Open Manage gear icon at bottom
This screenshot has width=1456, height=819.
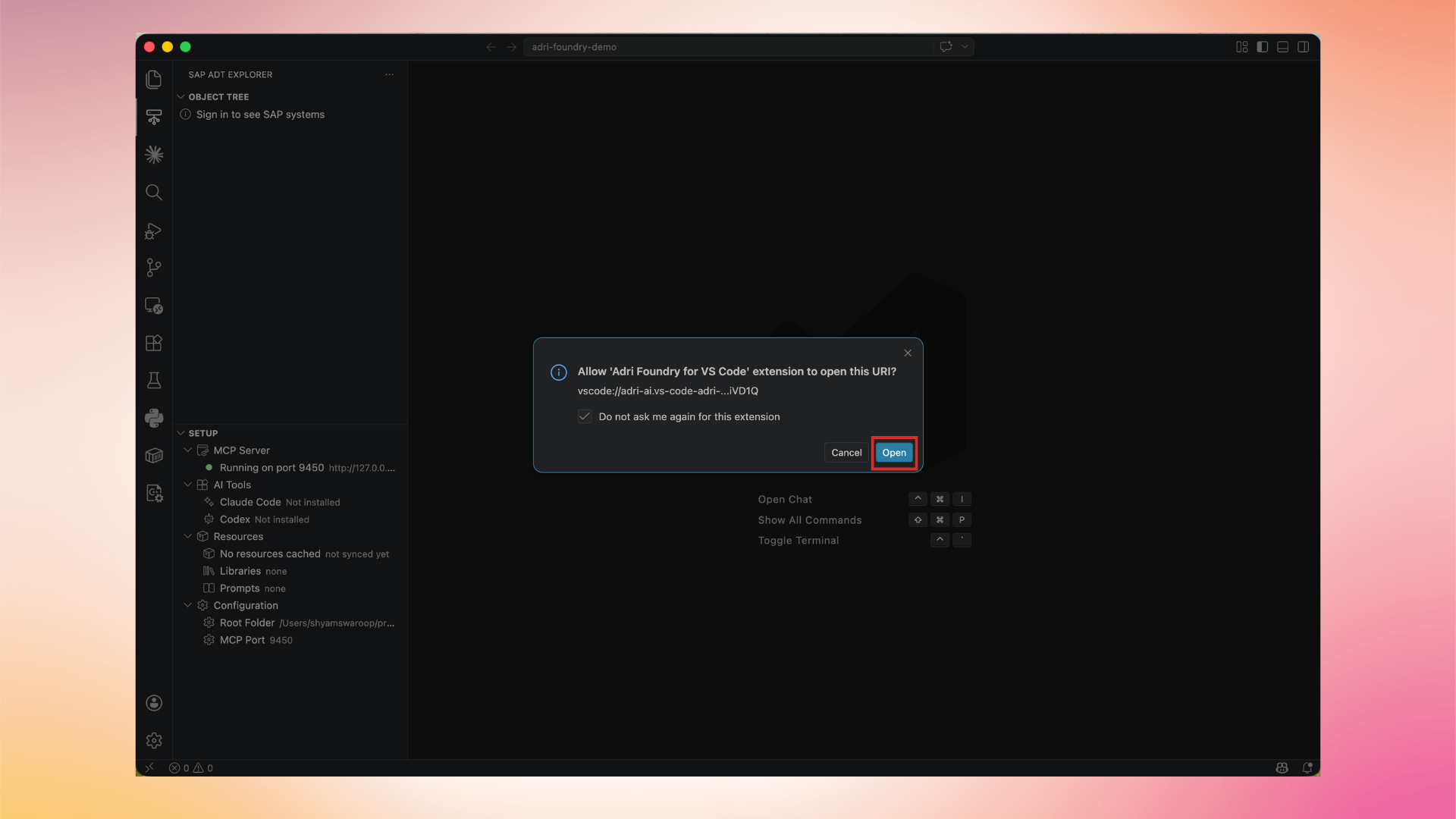click(x=154, y=740)
